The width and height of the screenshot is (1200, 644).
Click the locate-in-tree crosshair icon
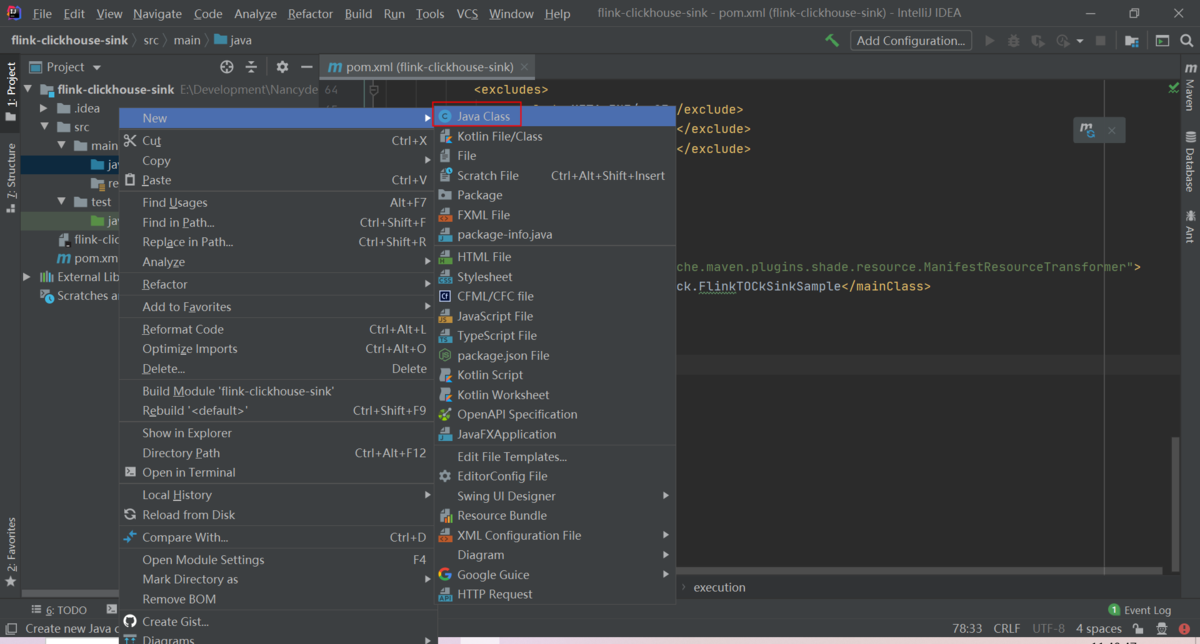coord(227,67)
